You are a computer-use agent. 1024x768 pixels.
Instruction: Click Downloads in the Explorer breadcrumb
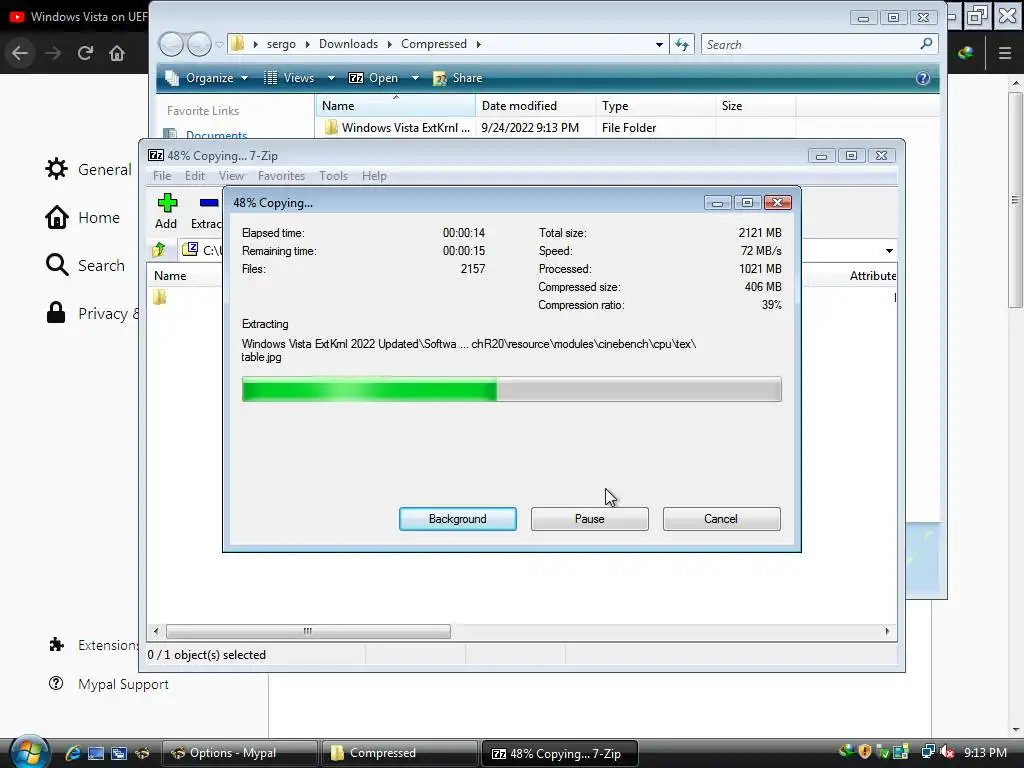click(x=348, y=44)
